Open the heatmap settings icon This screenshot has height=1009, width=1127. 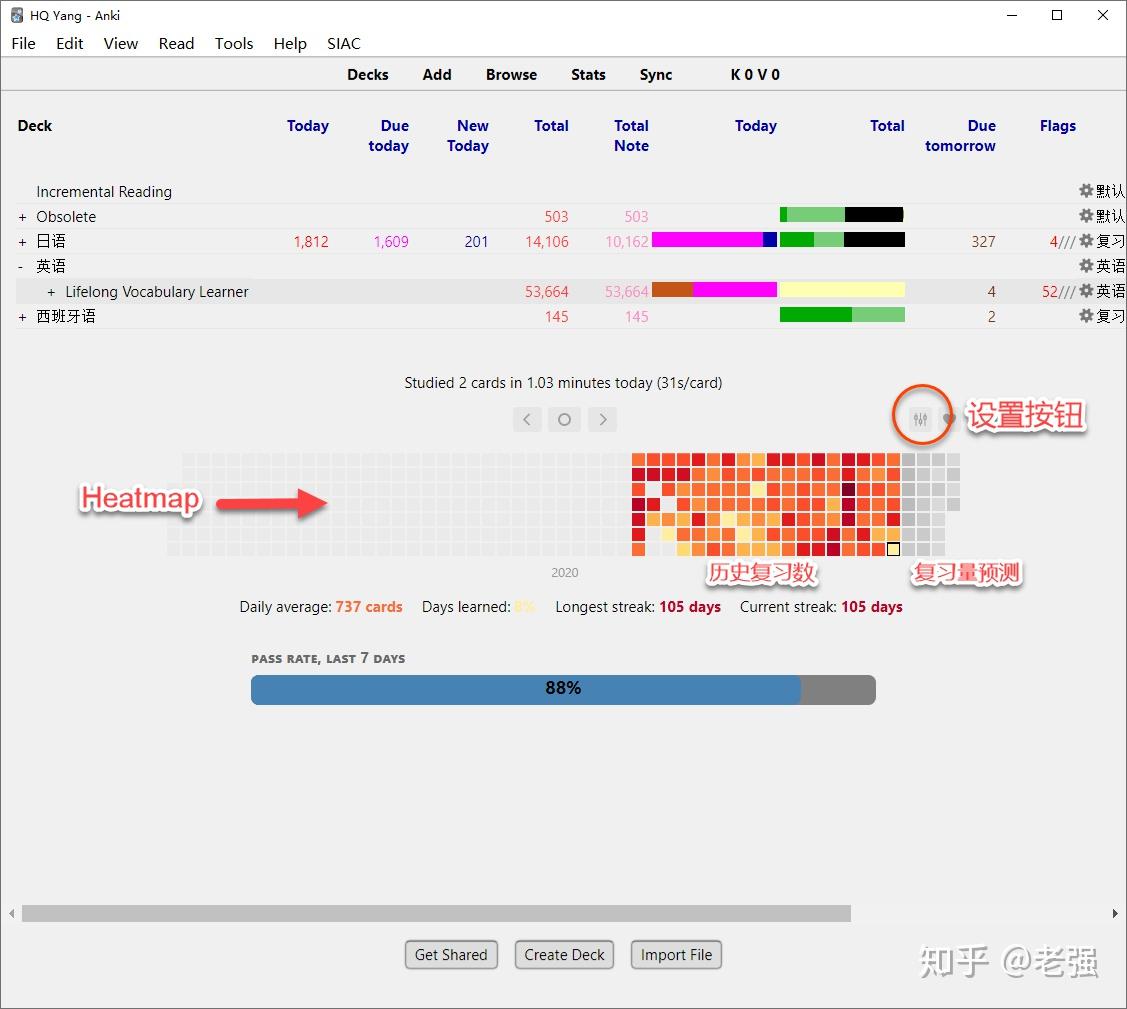click(x=921, y=417)
